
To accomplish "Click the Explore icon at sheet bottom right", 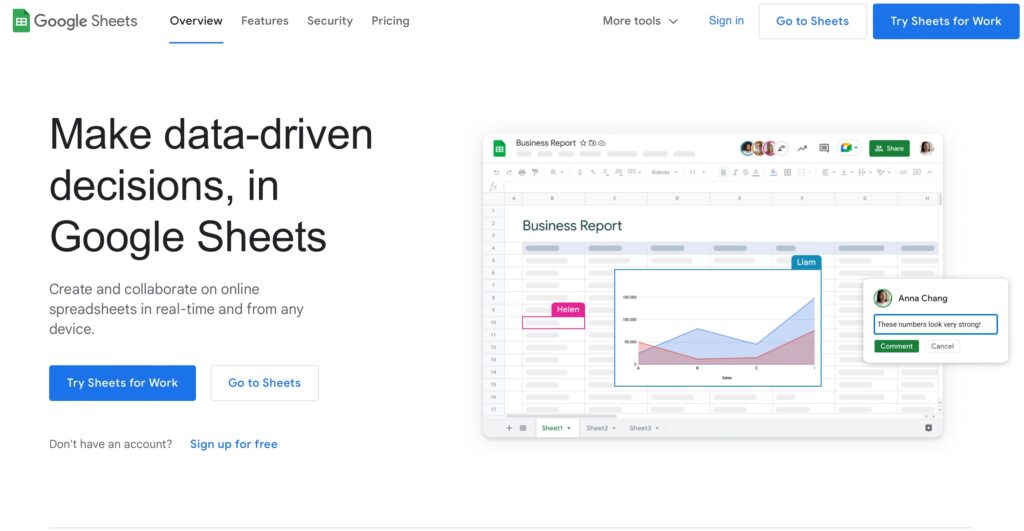I will [928, 428].
